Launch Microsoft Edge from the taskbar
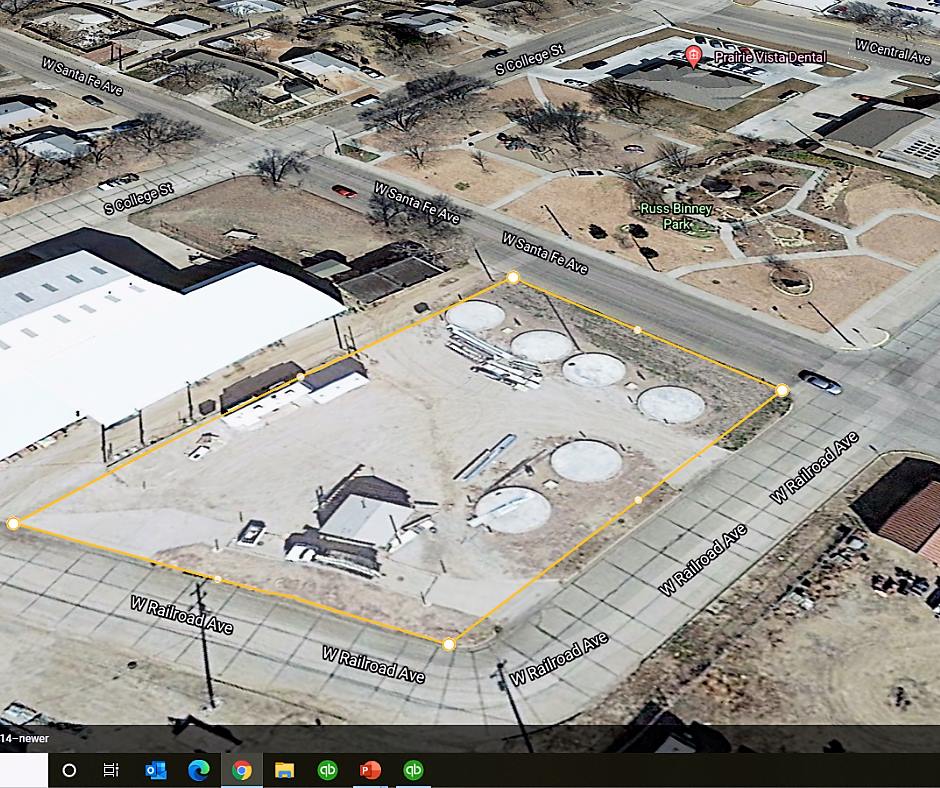This screenshot has height=788, width=940. click(x=198, y=770)
